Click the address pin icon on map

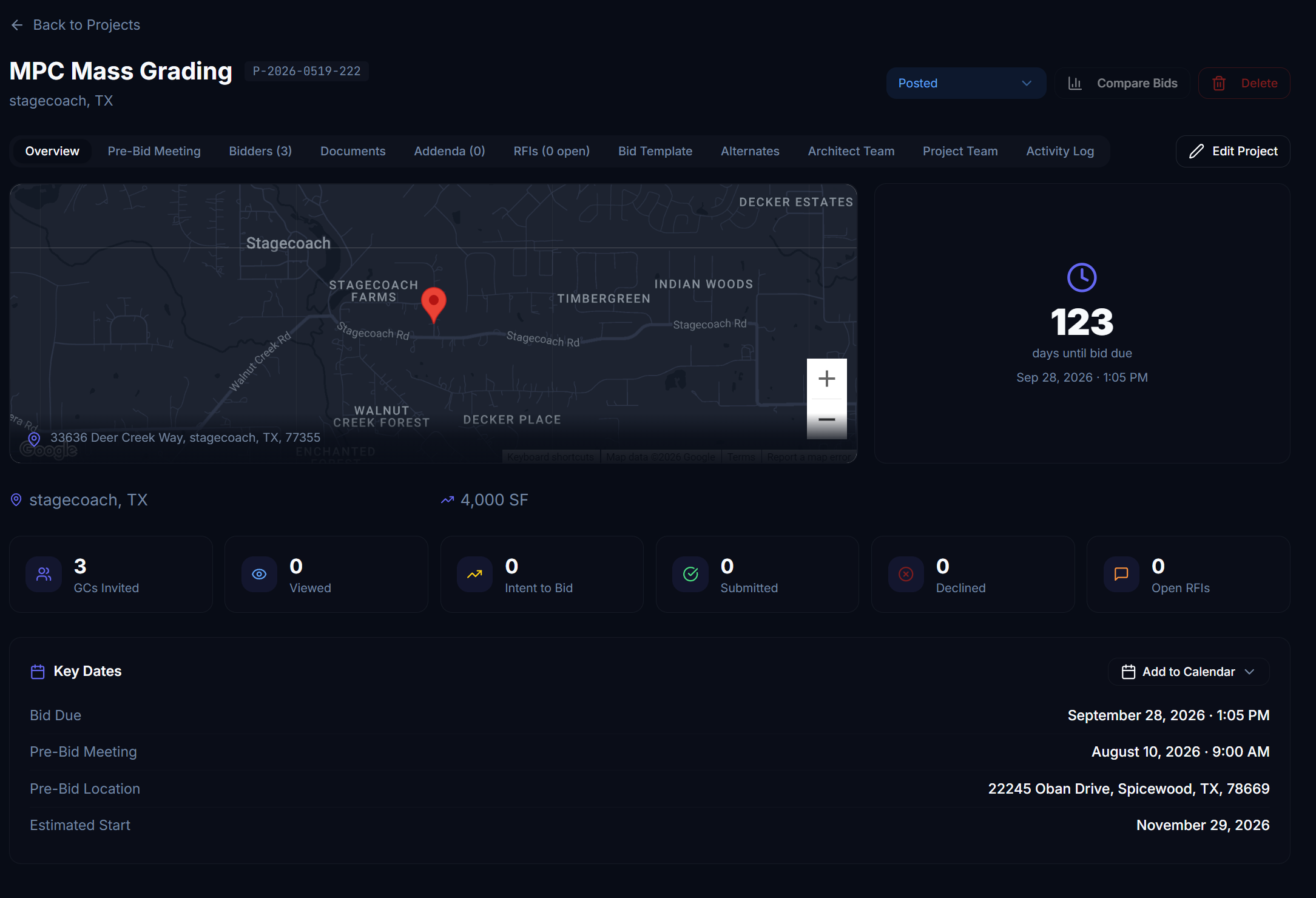(x=34, y=439)
